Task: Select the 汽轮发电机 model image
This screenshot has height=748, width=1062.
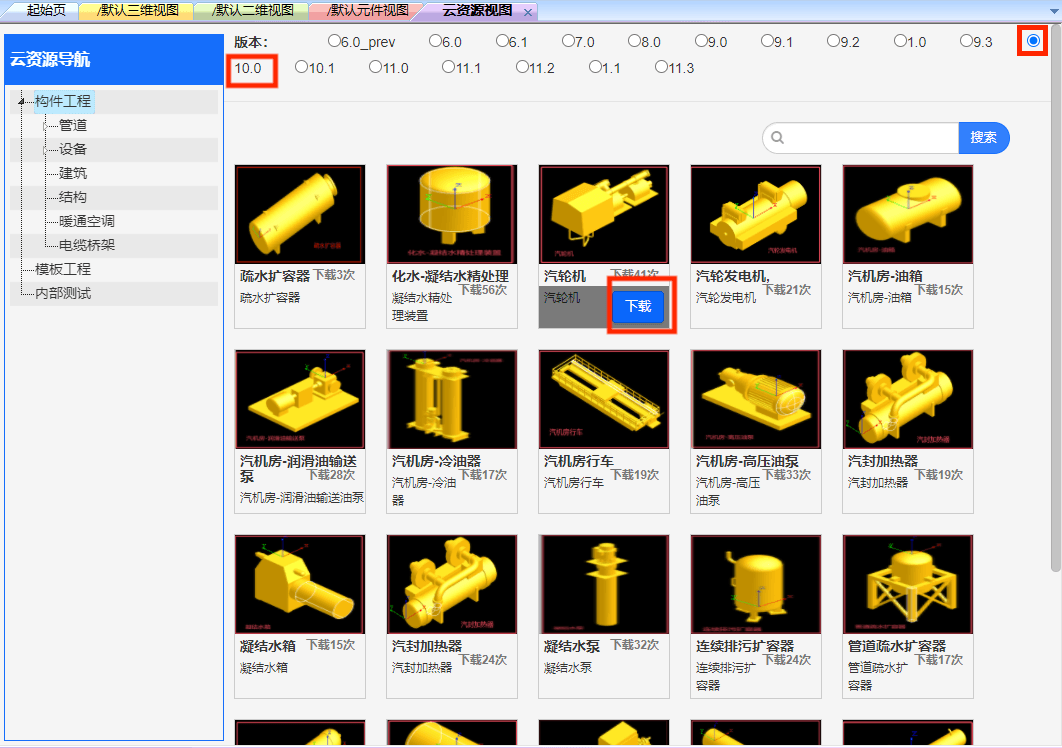Action: (755, 214)
